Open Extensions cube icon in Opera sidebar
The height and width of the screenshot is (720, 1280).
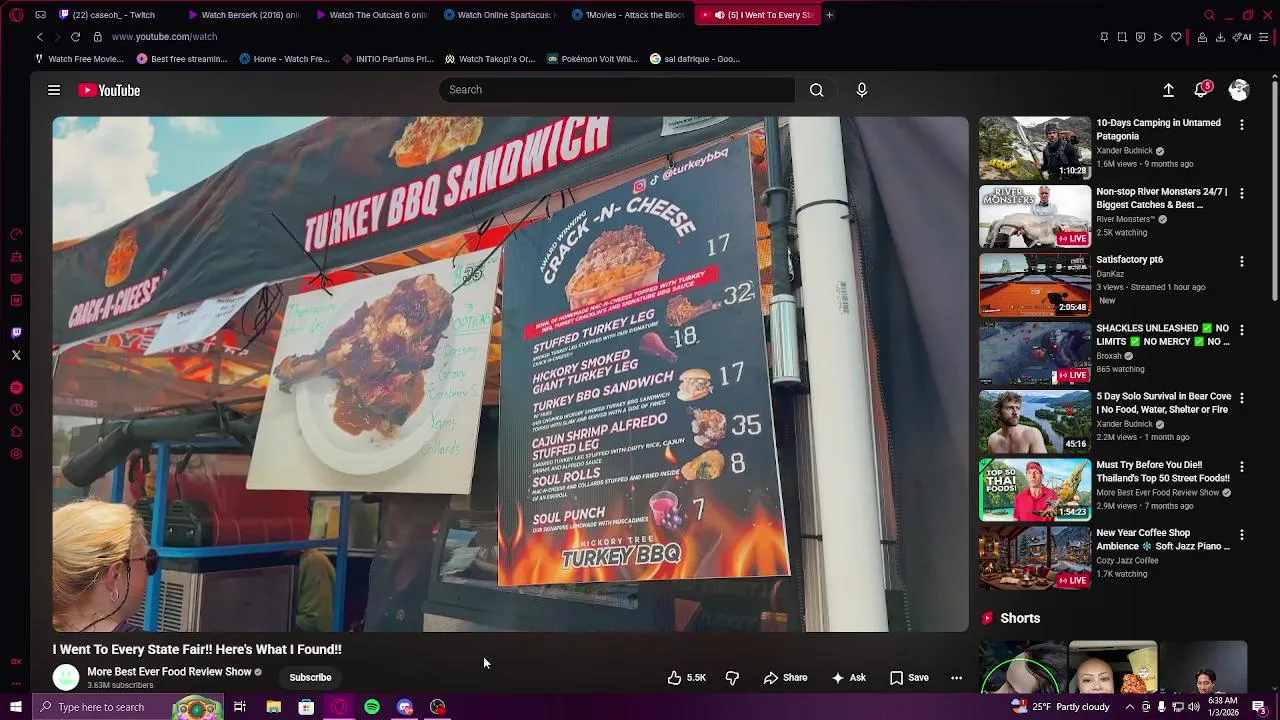coord(16,432)
